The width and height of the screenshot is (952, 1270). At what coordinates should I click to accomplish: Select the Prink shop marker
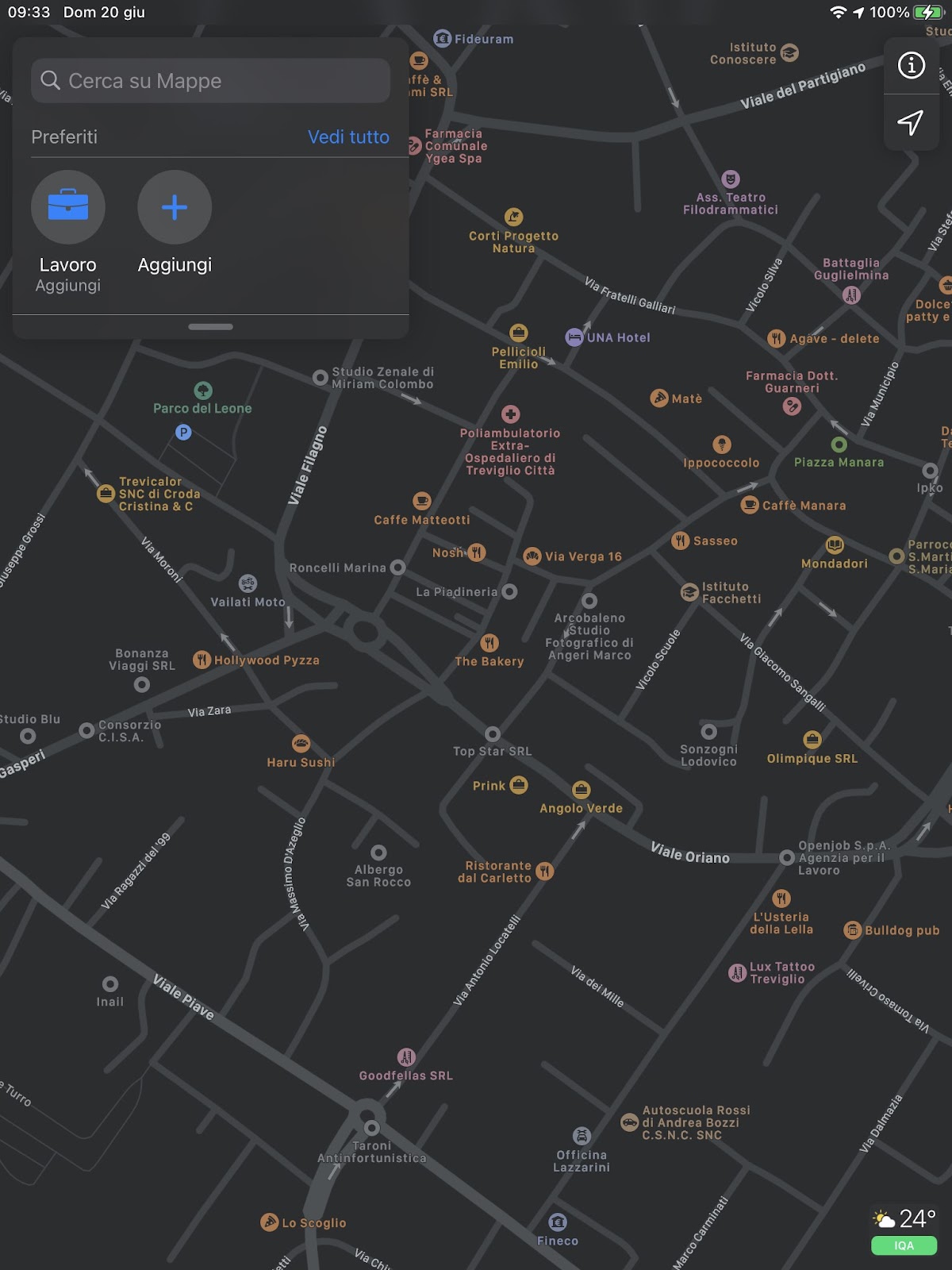(519, 785)
